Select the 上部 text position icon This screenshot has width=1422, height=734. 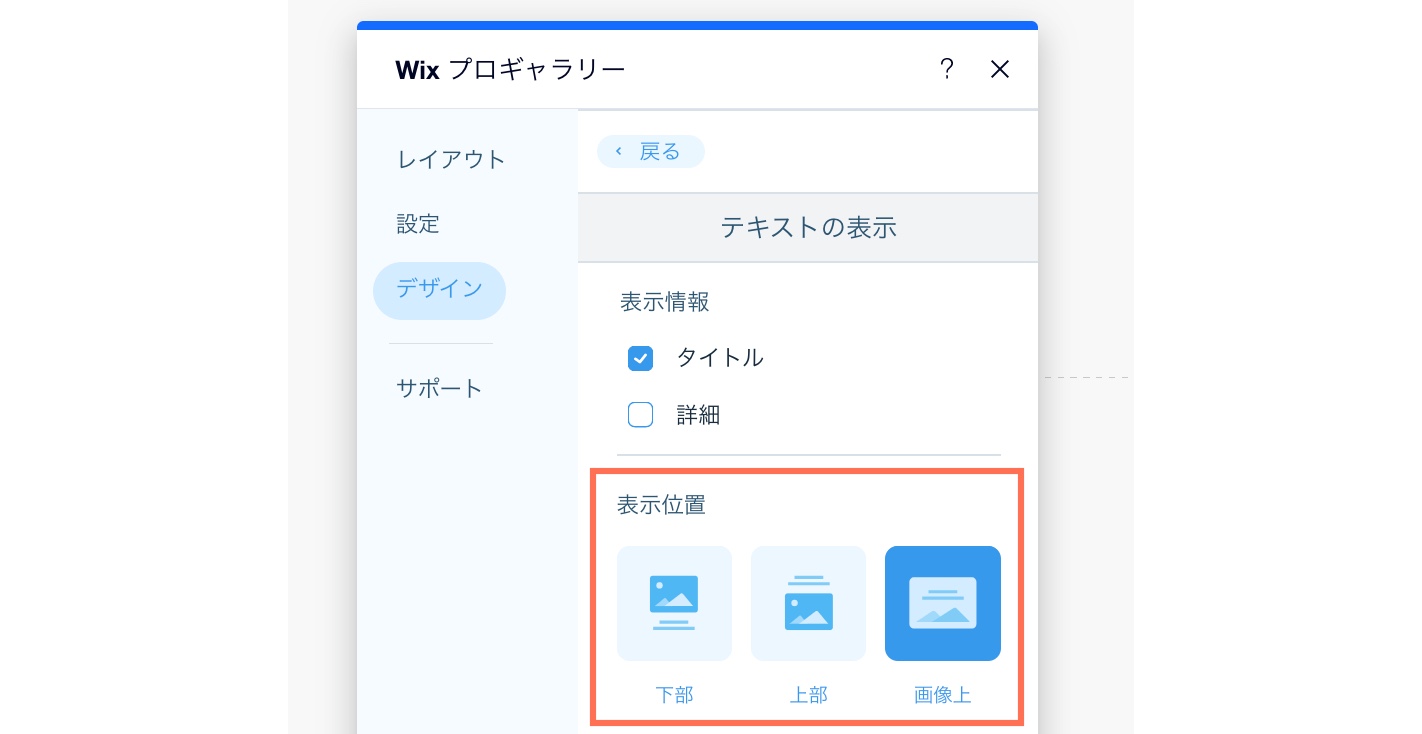tap(808, 603)
